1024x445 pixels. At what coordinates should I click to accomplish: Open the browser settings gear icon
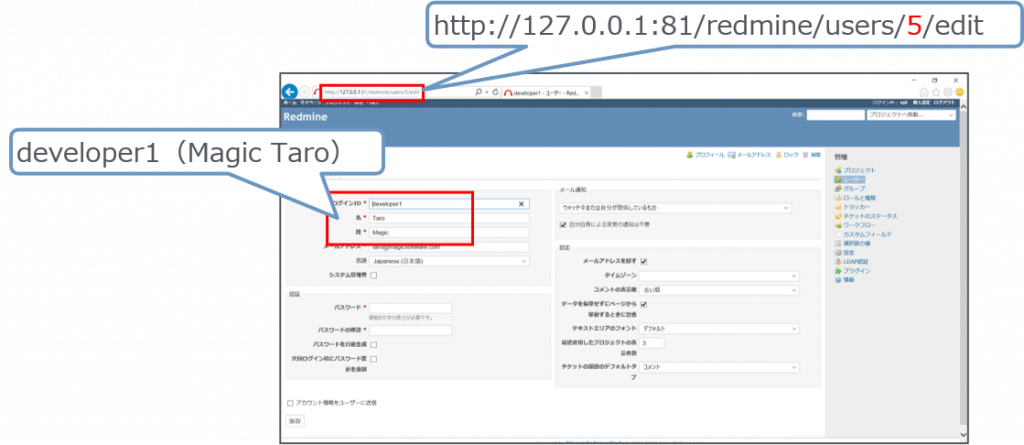click(948, 92)
